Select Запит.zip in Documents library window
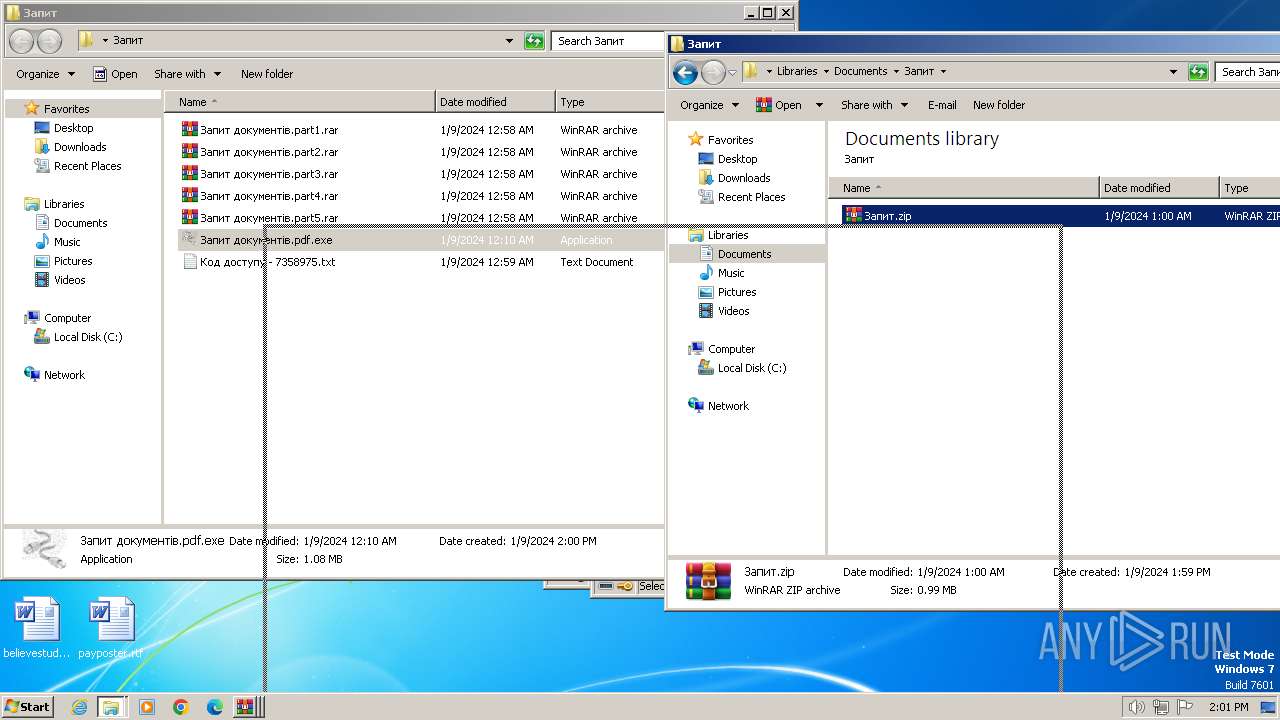 [x=878, y=216]
